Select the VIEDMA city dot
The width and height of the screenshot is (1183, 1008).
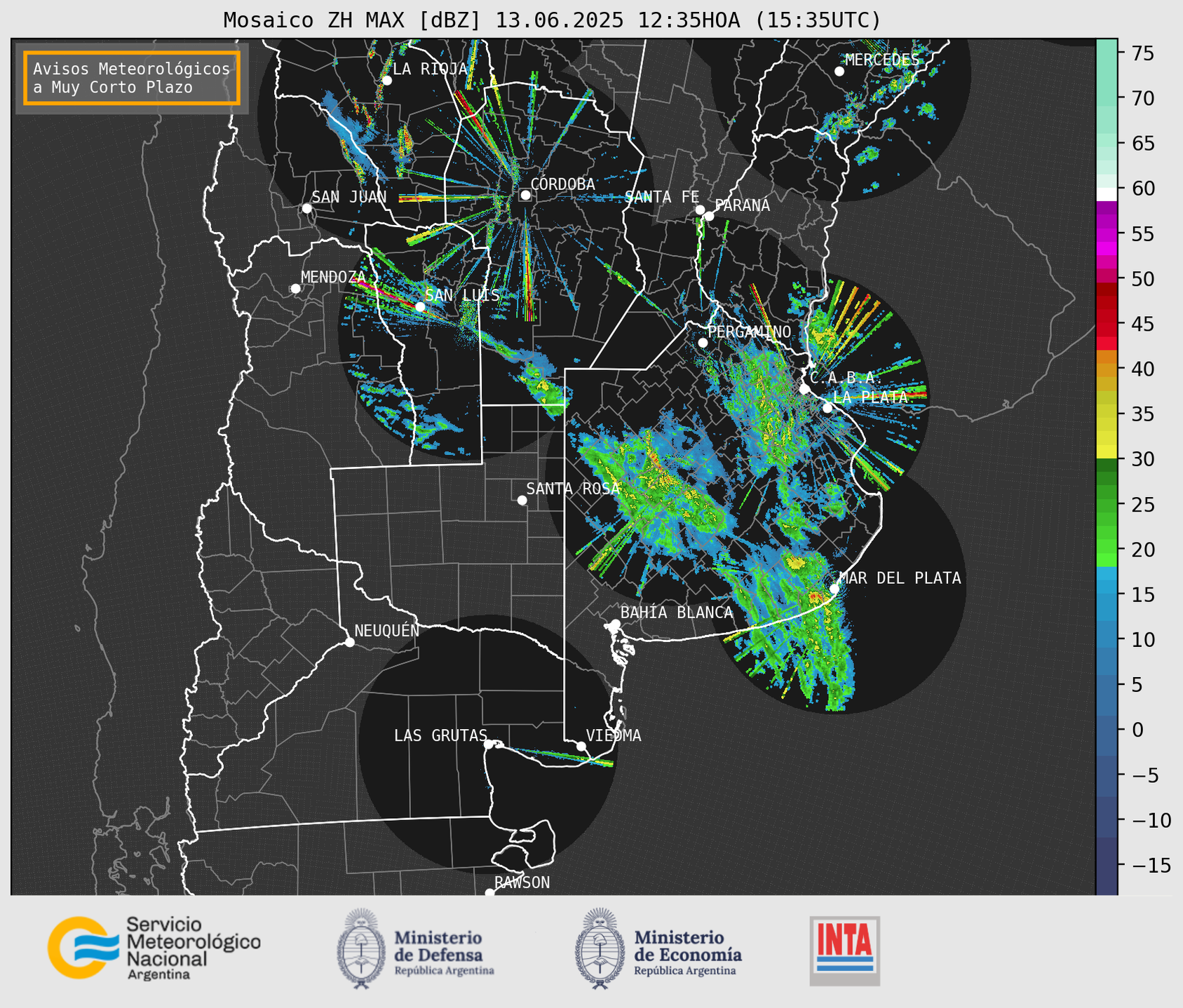tap(581, 746)
